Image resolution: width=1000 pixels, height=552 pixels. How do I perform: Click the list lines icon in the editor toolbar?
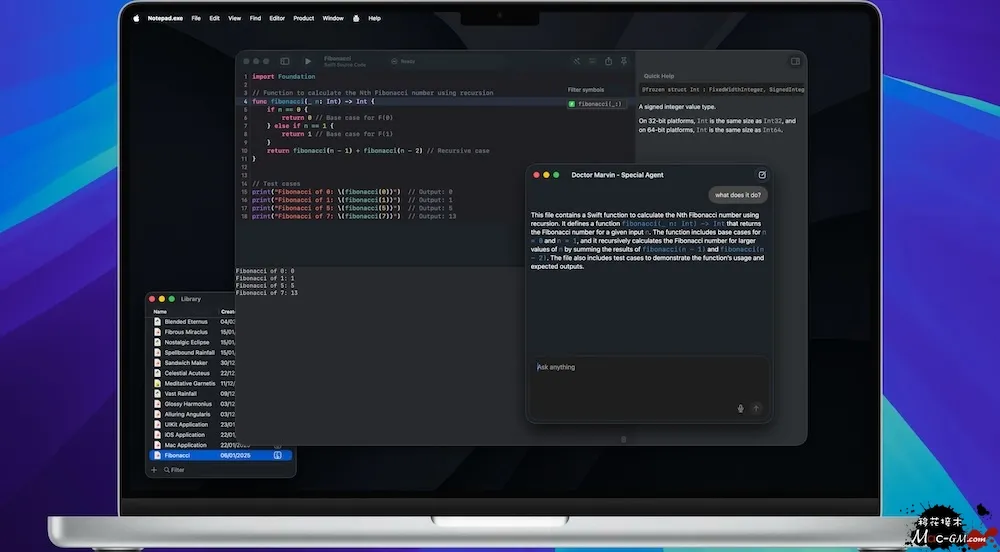pos(592,61)
